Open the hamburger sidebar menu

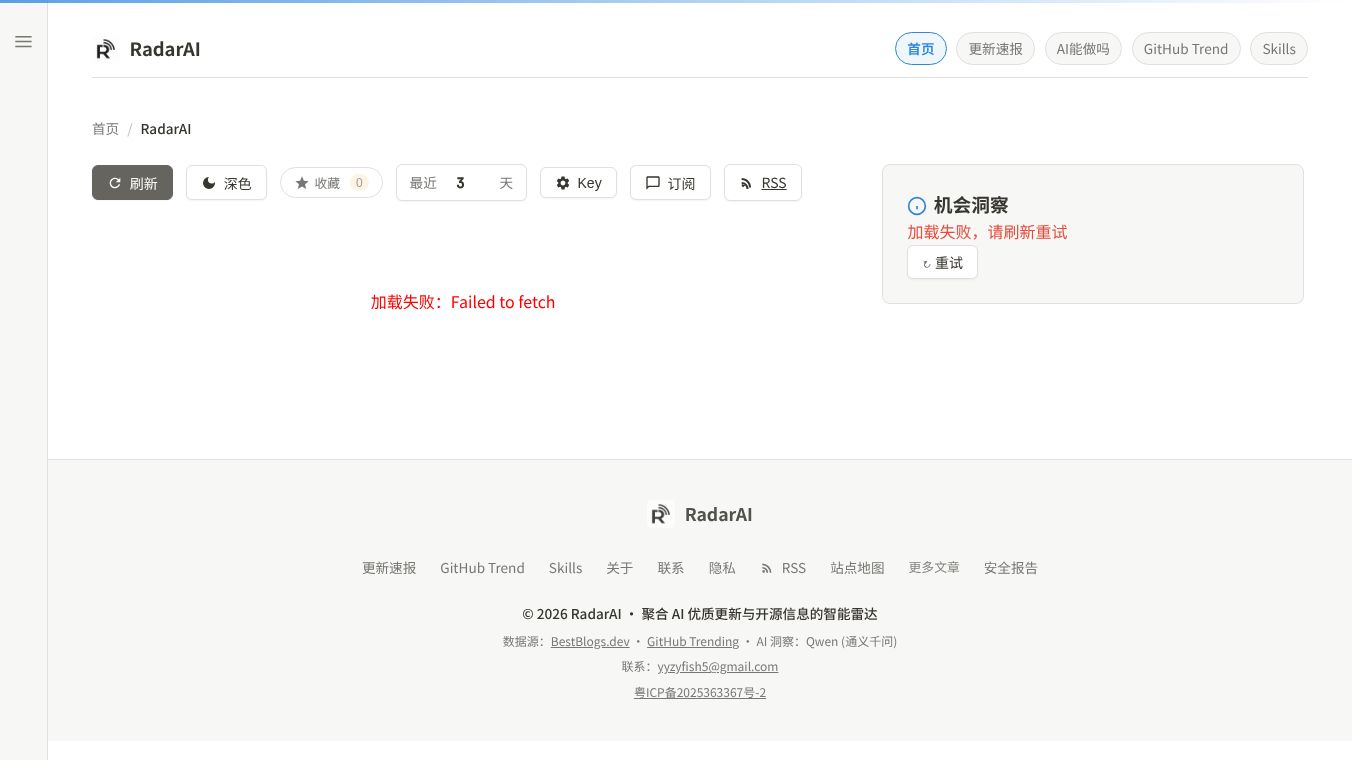(x=23, y=42)
